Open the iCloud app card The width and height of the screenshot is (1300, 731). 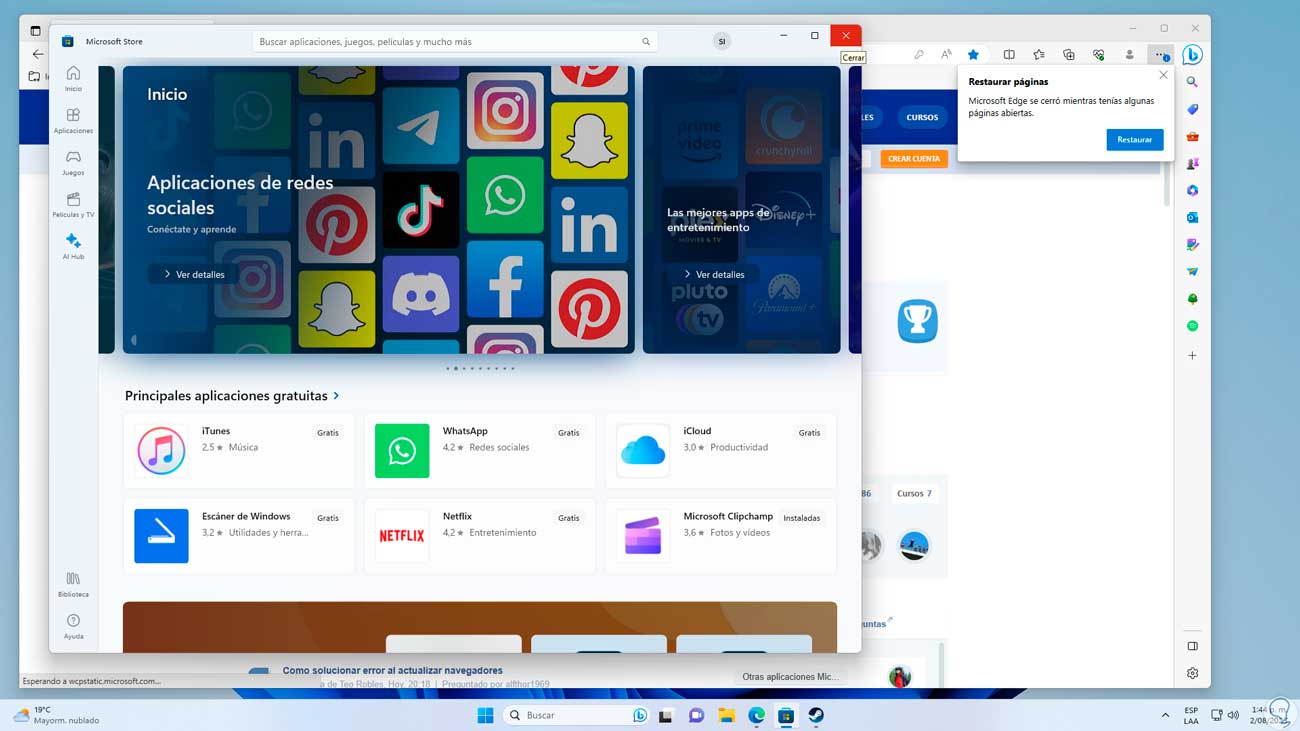point(721,451)
